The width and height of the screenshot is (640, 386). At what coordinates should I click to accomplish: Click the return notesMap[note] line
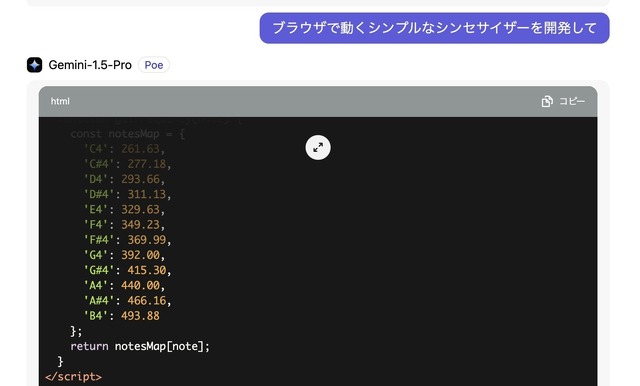pyautogui.click(x=140, y=346)
